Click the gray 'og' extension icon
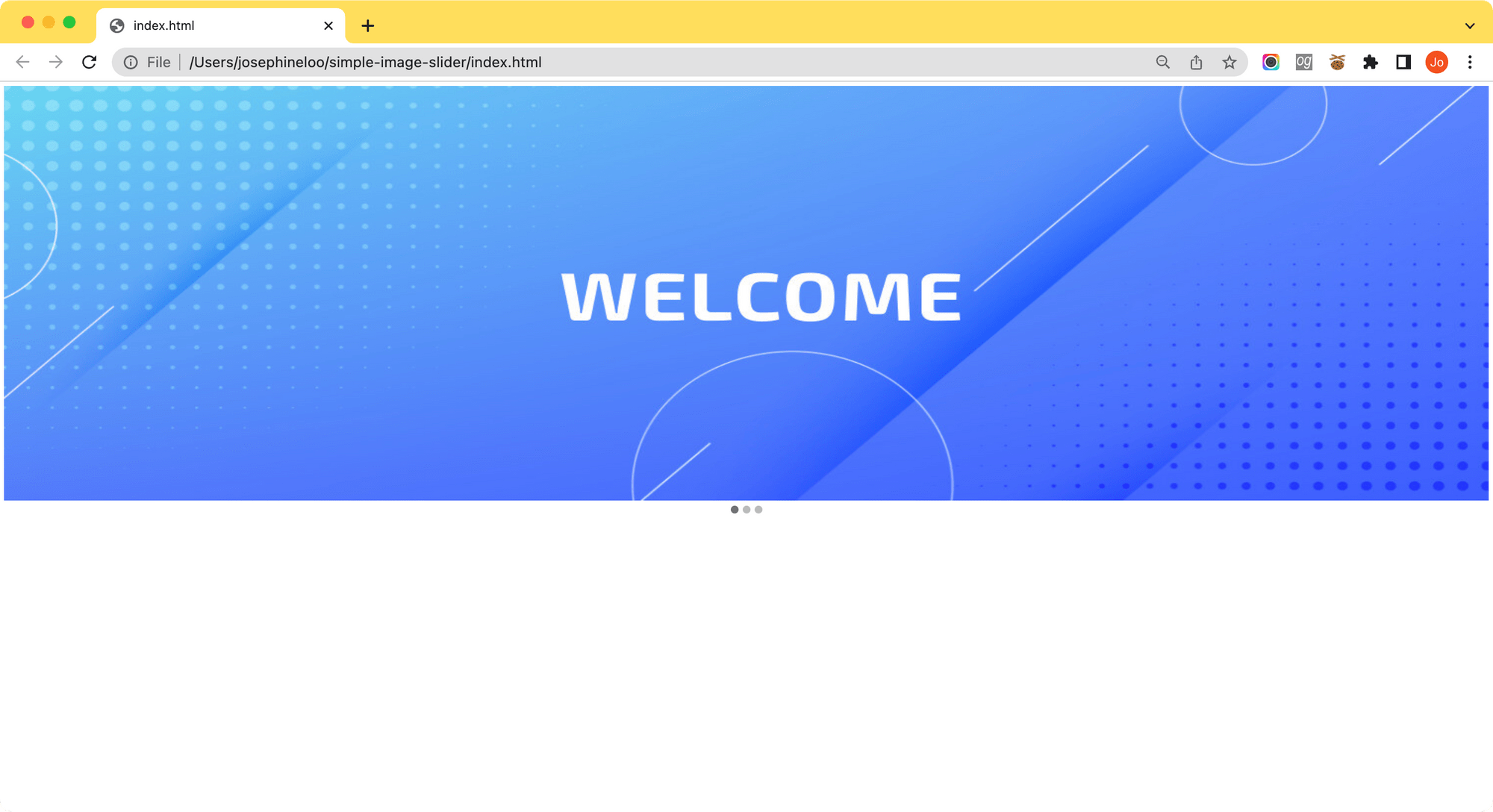 pyautogui.click(x=1303, y=62)
